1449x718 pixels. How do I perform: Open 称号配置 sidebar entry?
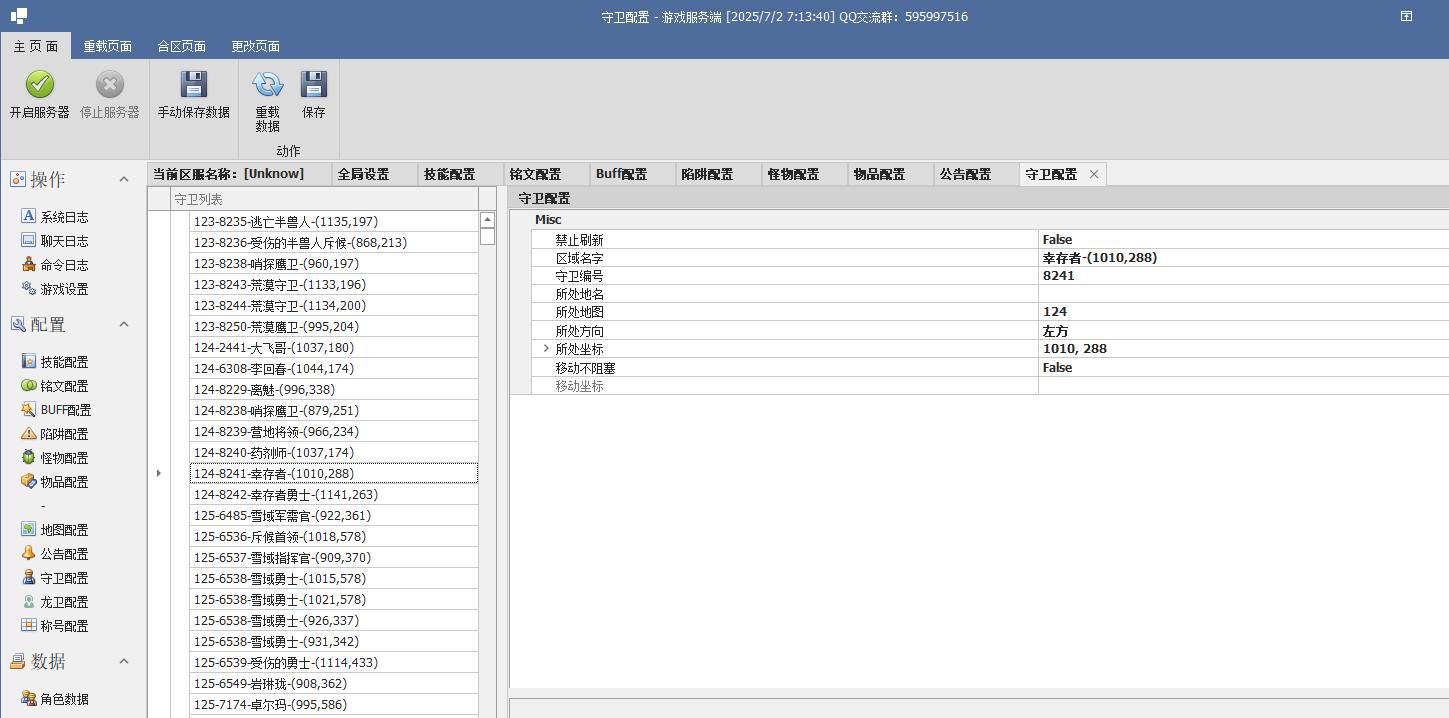point(64,626)
